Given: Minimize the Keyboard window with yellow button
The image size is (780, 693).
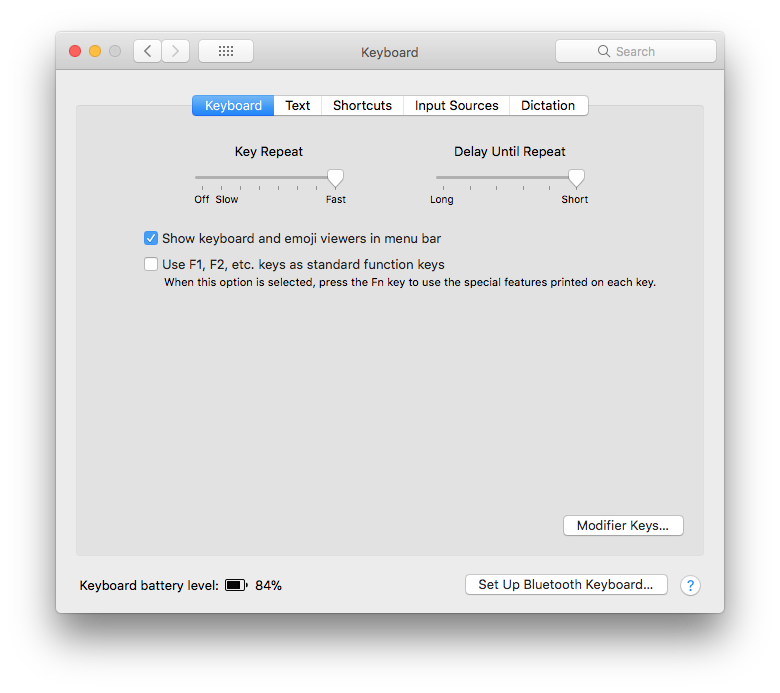Looking at the screenshot, I should (95, 51).
